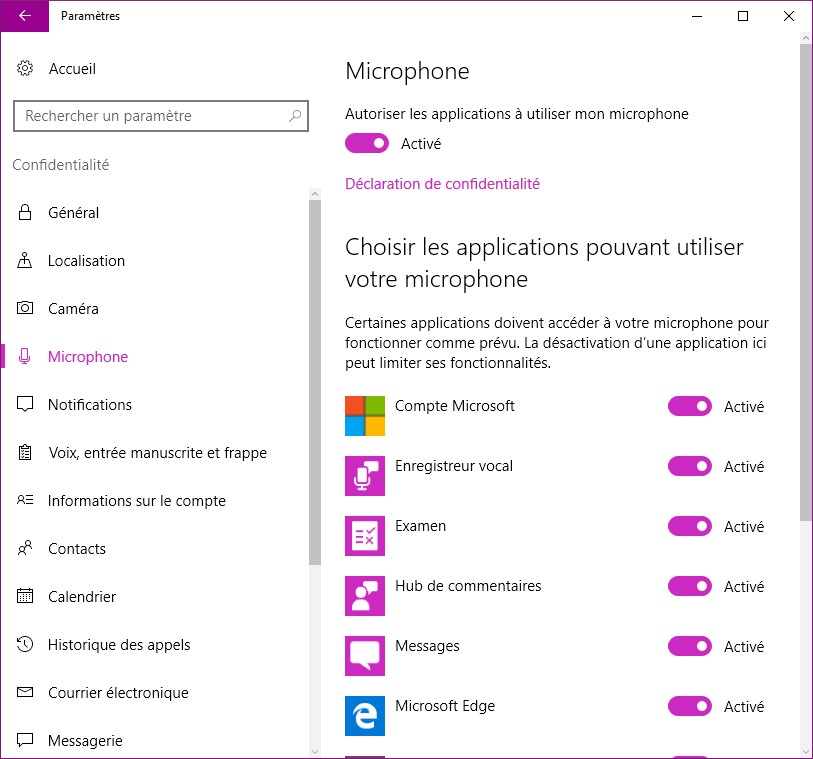
Task: Click the Général lock icon
Action: point(25,212)
